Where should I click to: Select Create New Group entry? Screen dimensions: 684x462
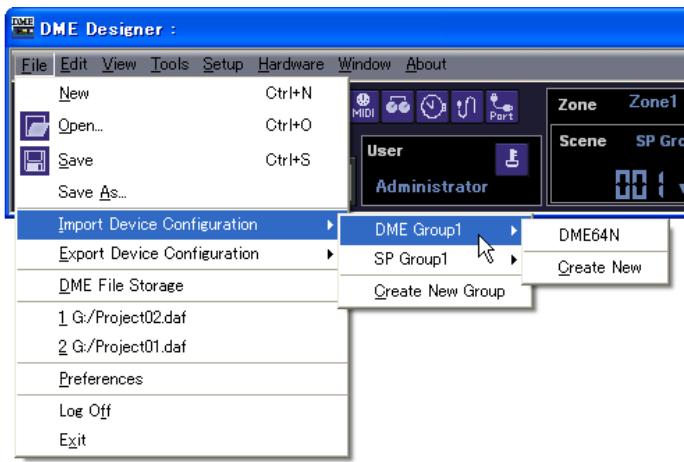[x=435, y=291]
